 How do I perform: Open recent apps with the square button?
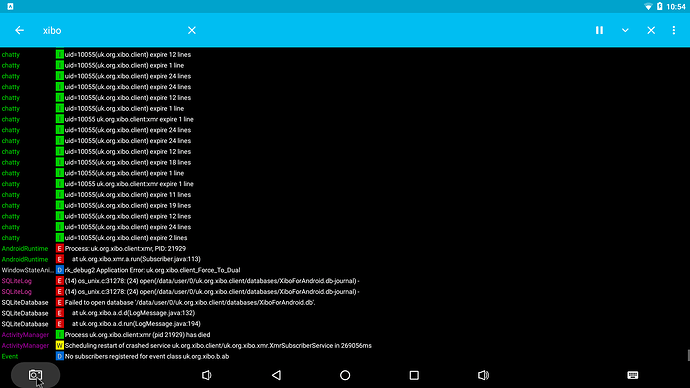pos(414,375)
